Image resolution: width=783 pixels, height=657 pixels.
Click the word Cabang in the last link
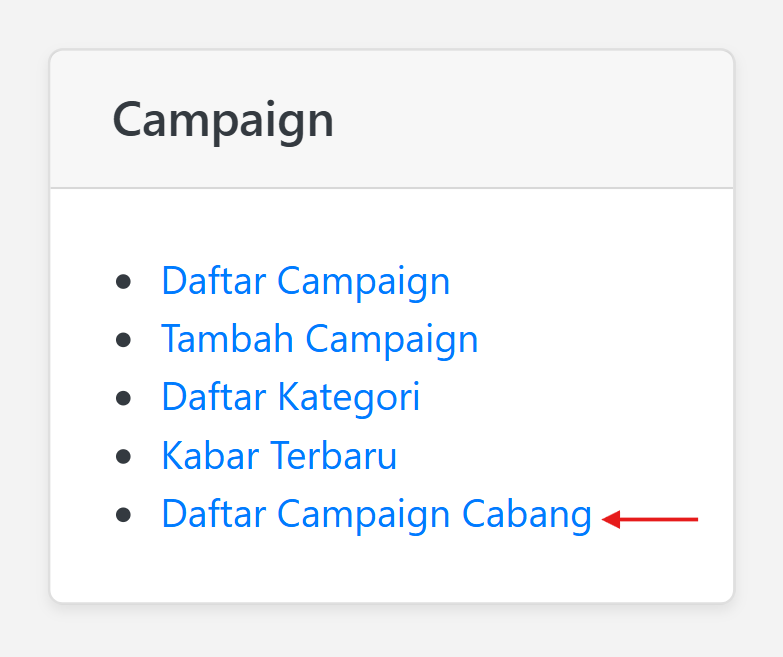click(x=527, y=514)
